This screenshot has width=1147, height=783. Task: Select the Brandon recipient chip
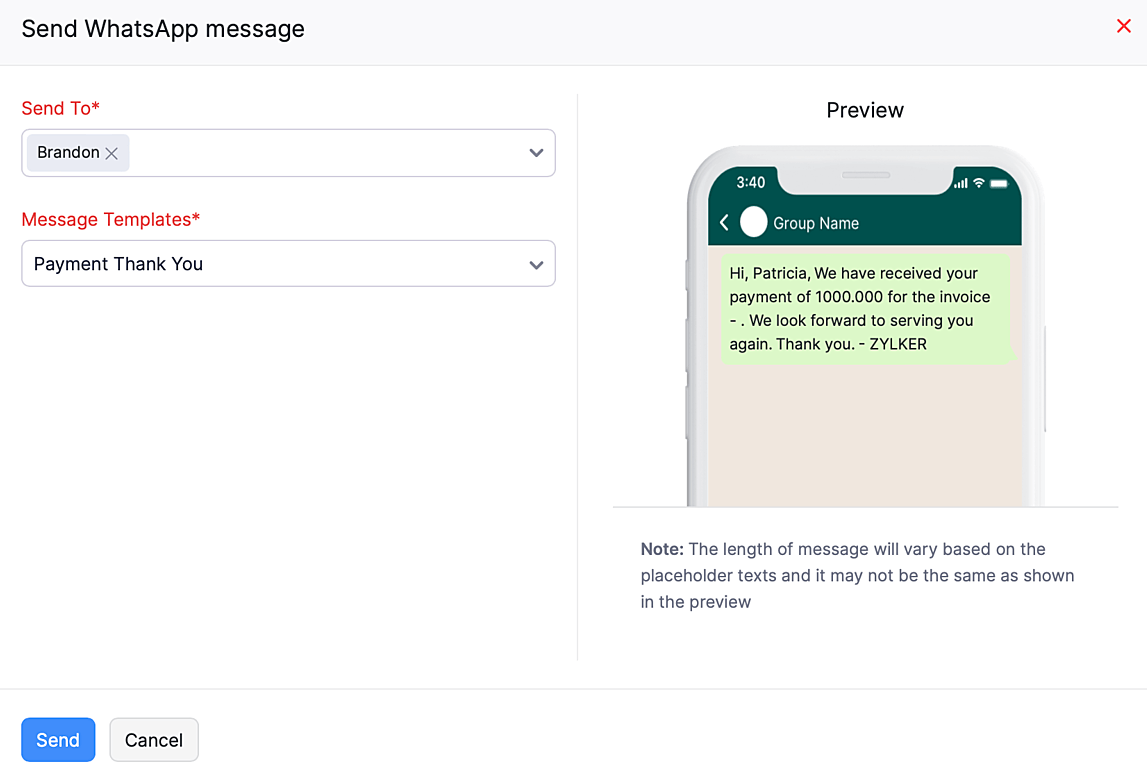pos(67,152)
